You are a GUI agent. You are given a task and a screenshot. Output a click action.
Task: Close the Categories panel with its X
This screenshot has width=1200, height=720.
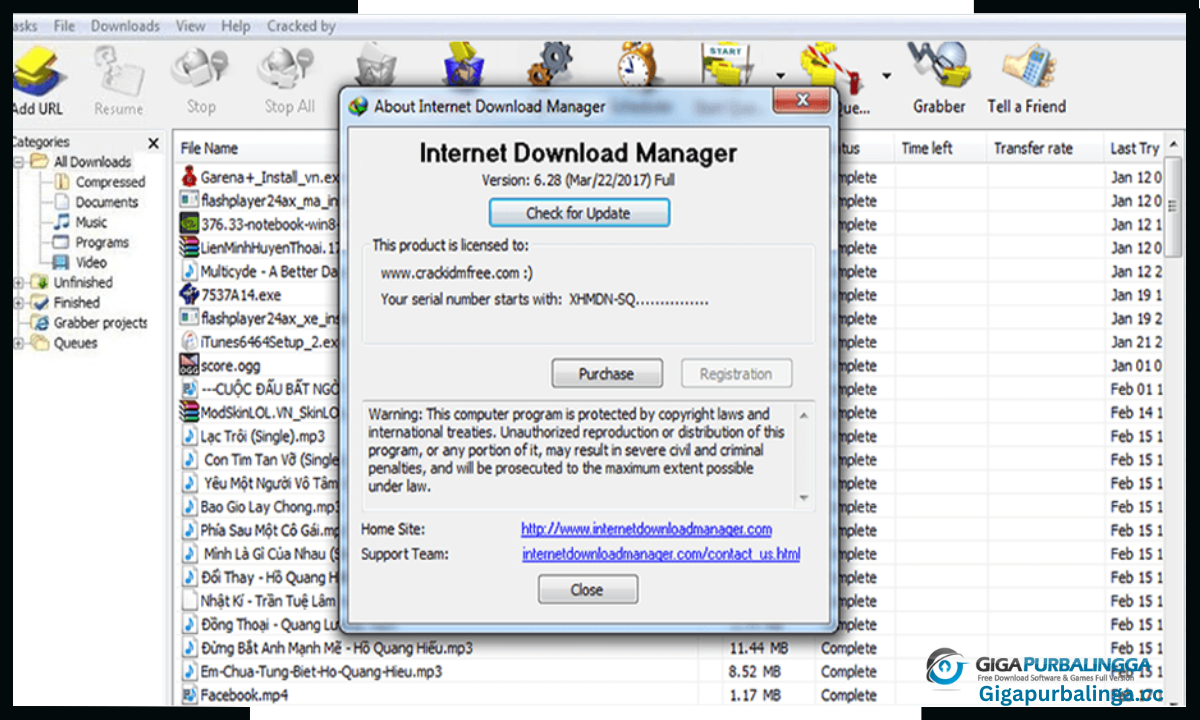tap(153, 143)
